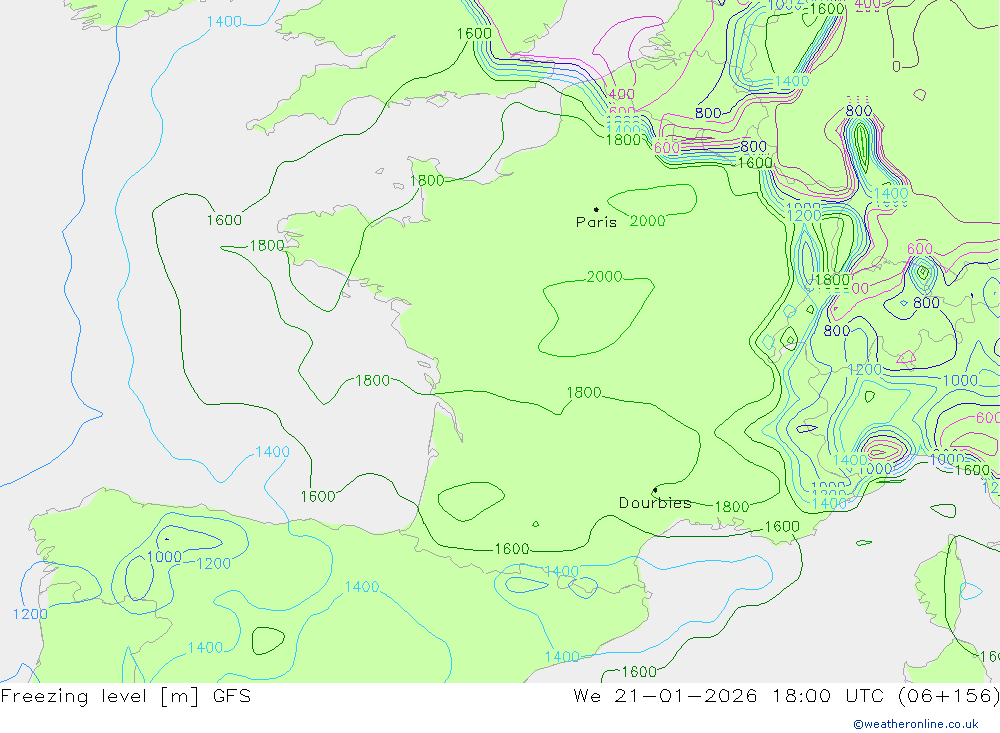
Task: Click the 'Freezing level [m] GFS' title
Action: pyautogui.click(x=126, y=695)
